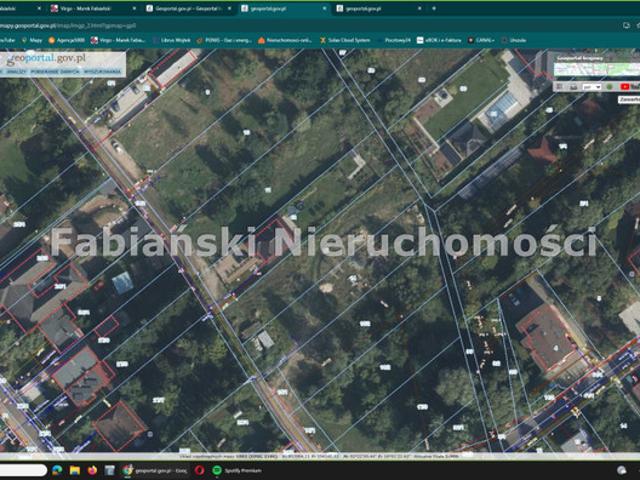Click the Geoportal krajowy overview minimap

point(597,69)
